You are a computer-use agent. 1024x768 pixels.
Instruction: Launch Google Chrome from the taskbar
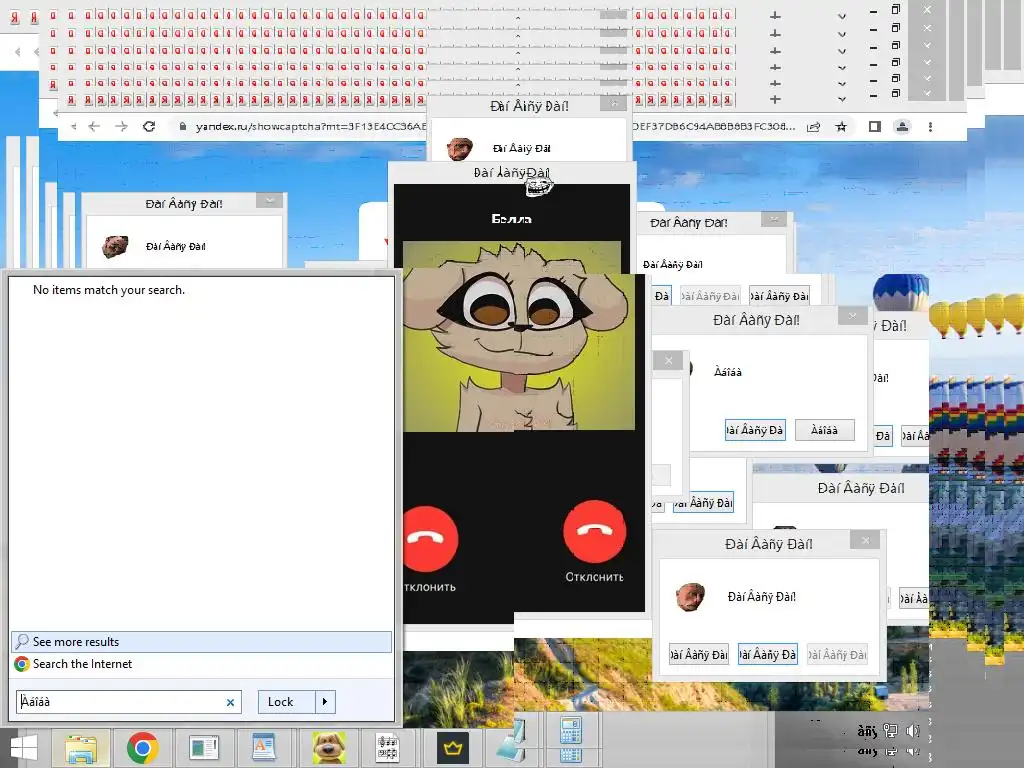tap(142, 748)
